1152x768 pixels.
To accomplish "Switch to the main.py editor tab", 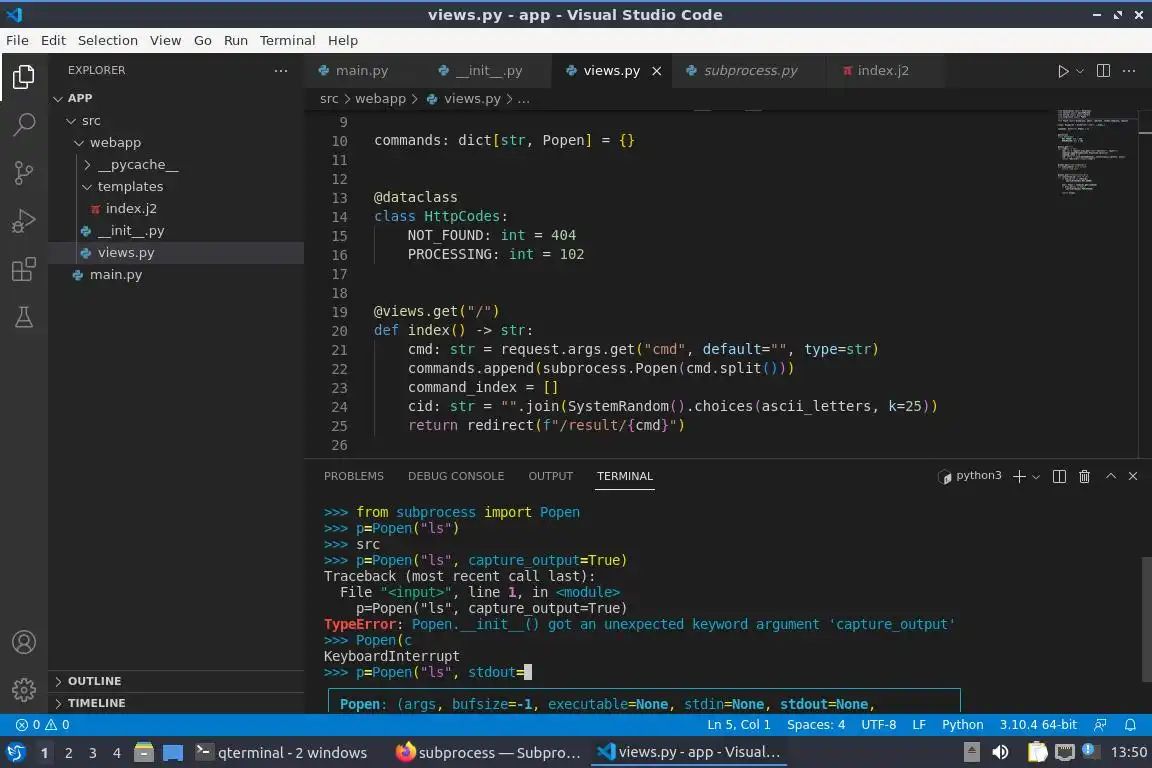I will [362, 71].
